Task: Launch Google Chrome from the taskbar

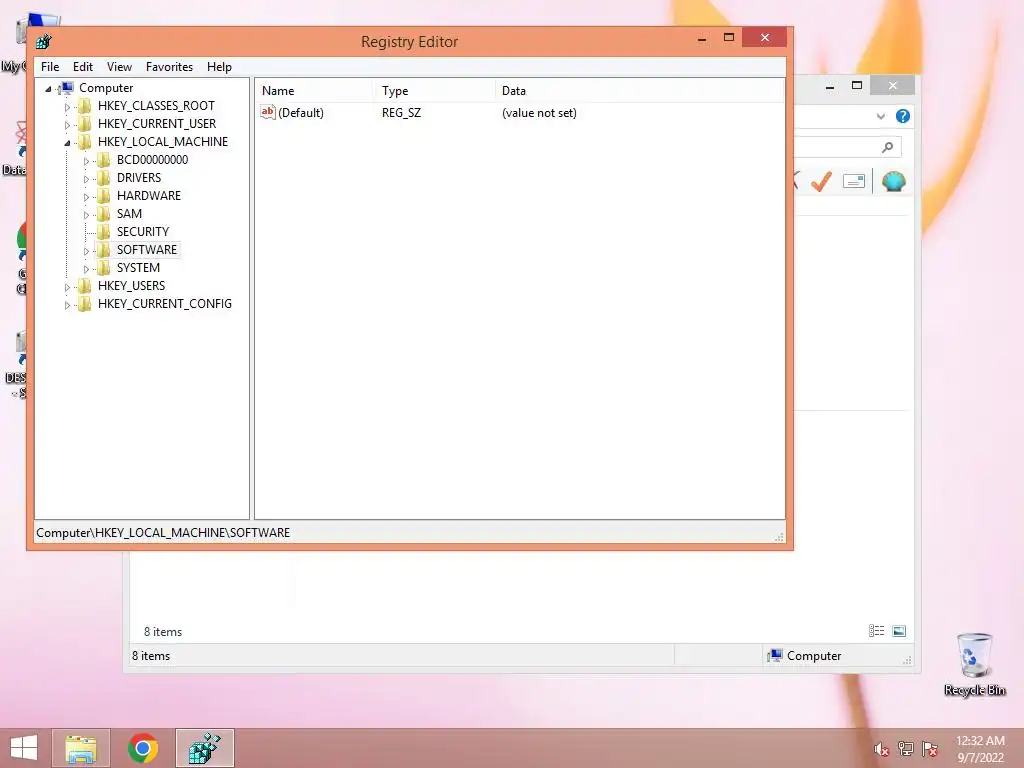Action: [x=143, y=748]
